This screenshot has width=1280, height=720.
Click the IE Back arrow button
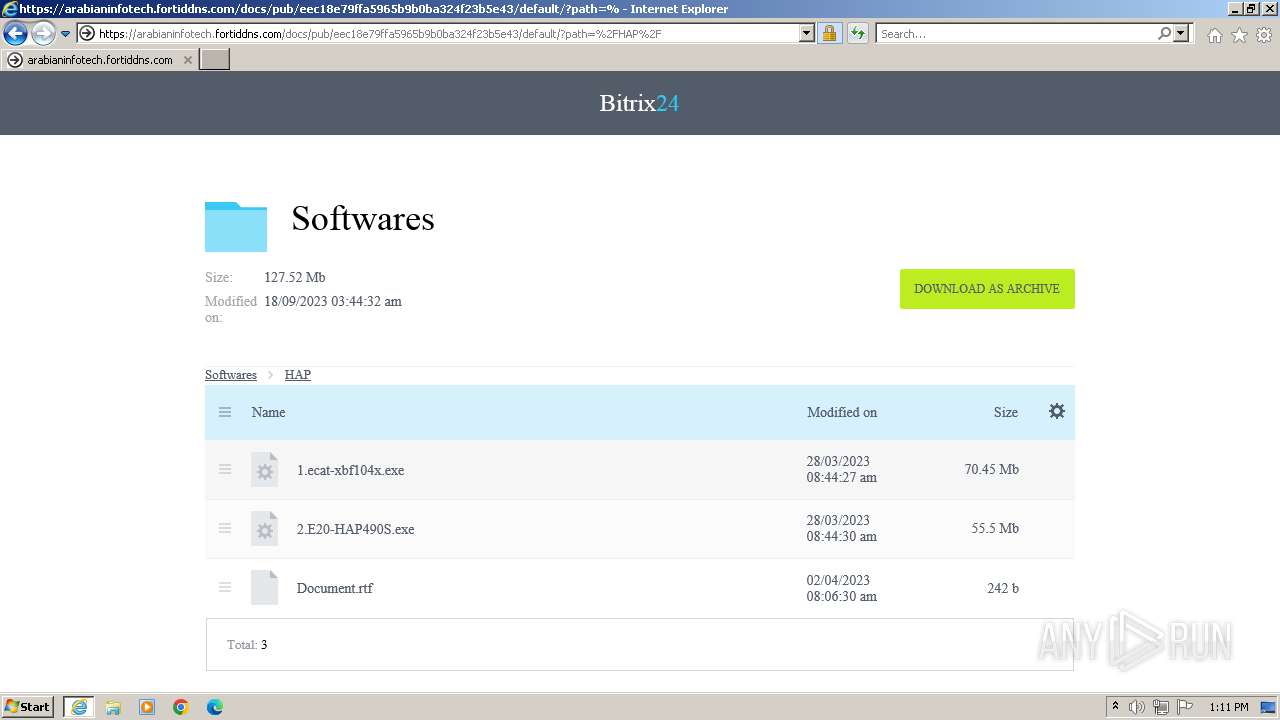coord(15,34)
